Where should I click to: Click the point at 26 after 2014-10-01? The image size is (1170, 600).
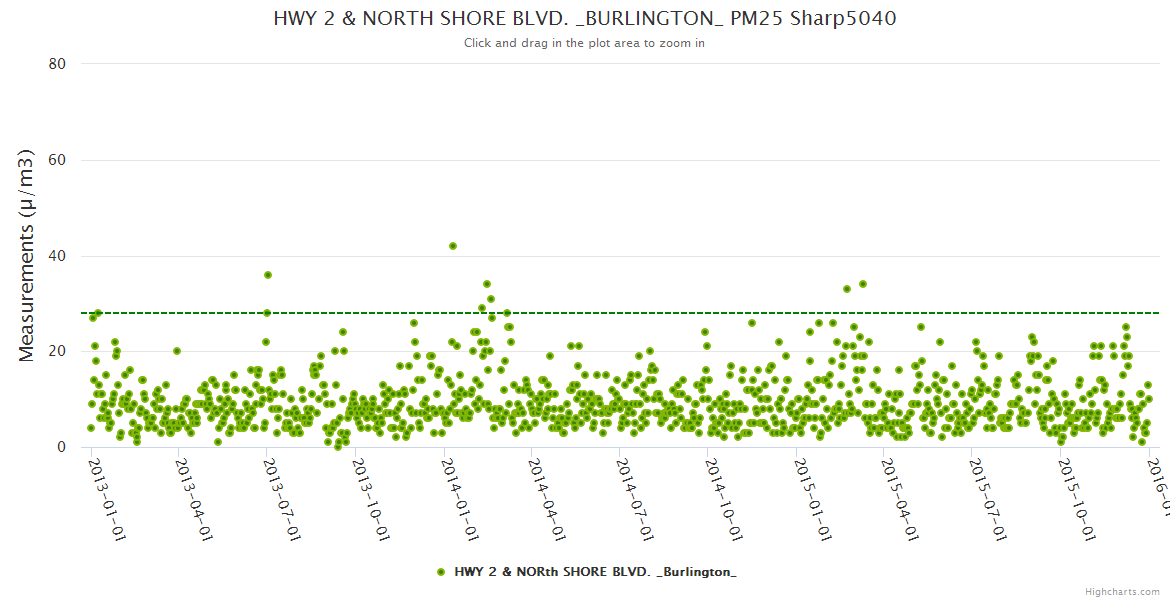(752, 323)
